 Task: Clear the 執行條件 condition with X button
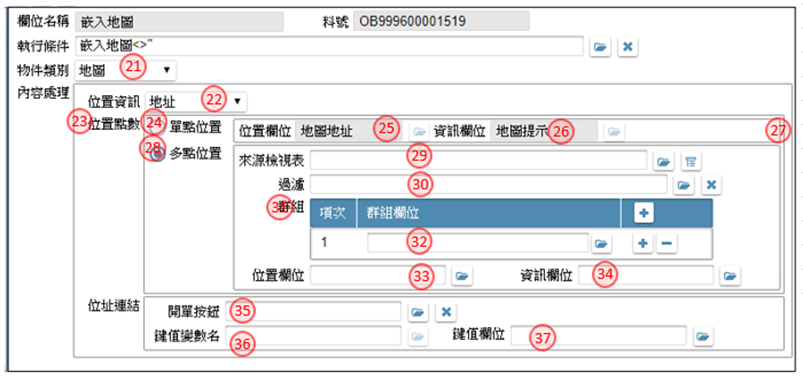pyautogui.click(x=628, y=47)
